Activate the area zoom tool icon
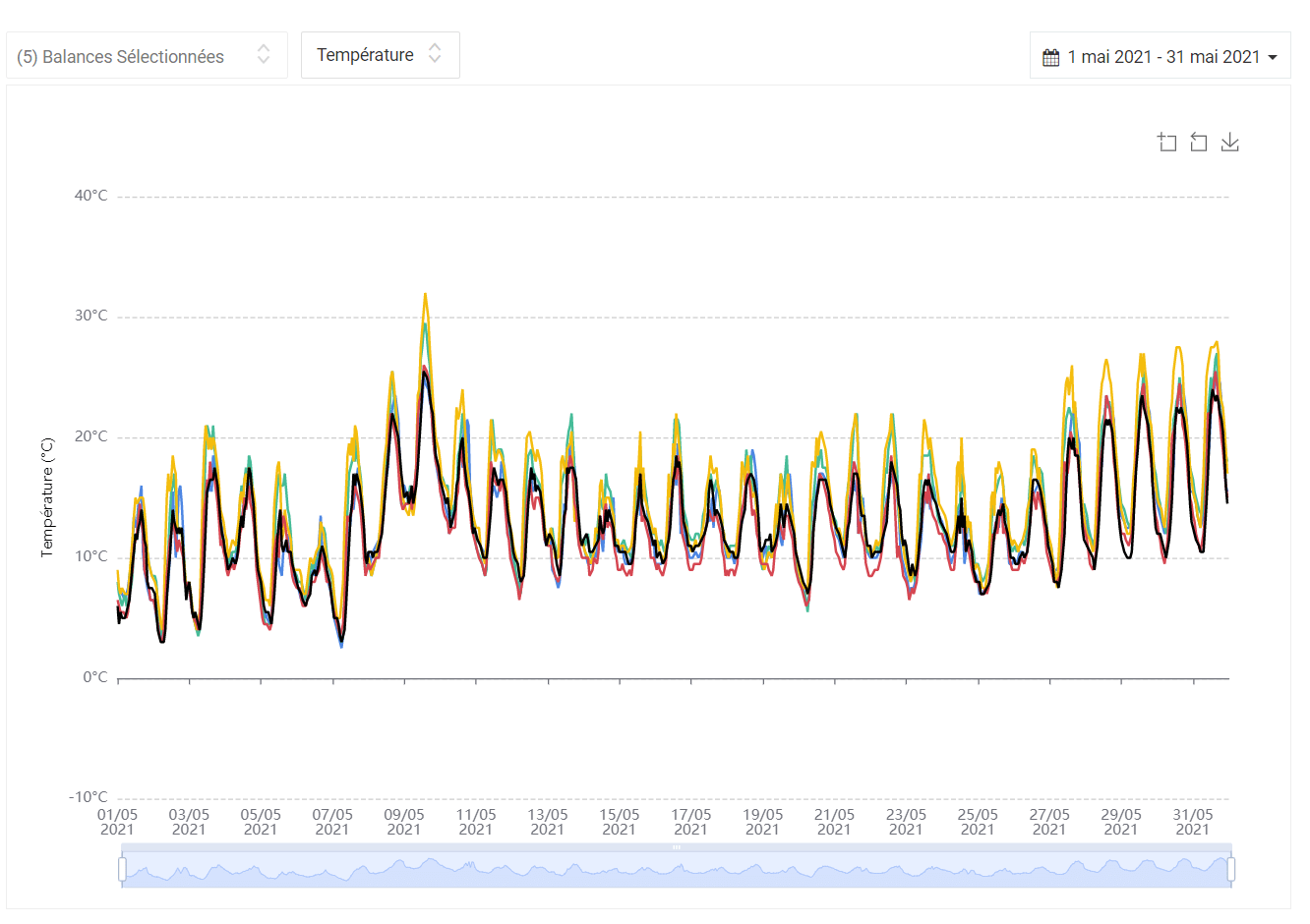Viewport: 1310px width, 924px height. (1167, 143)
